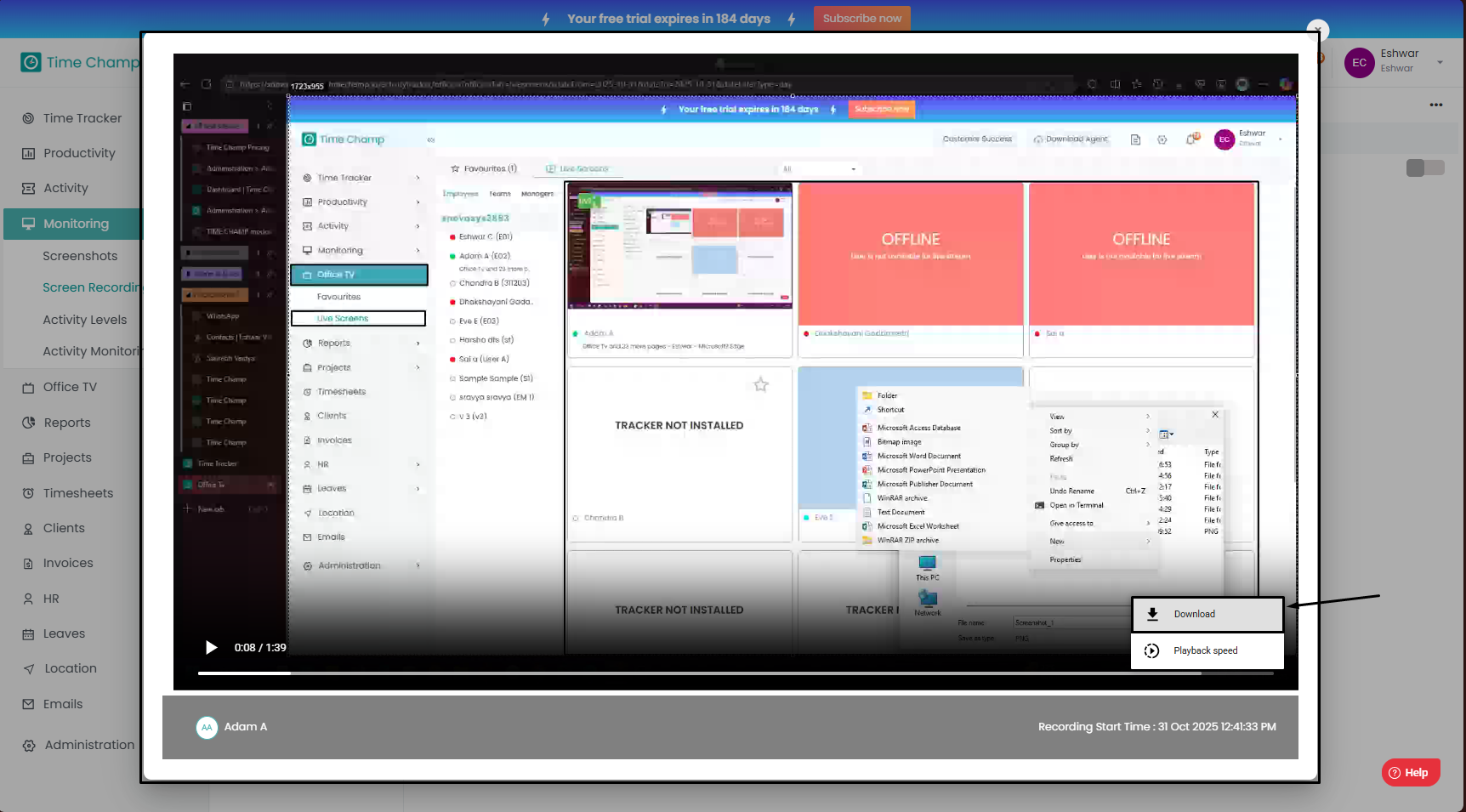Viewport: 1466px width, 812px height.
Task: Toggle the switch below the options menu
Action: pyautogui.click(x=1425, y=168)
